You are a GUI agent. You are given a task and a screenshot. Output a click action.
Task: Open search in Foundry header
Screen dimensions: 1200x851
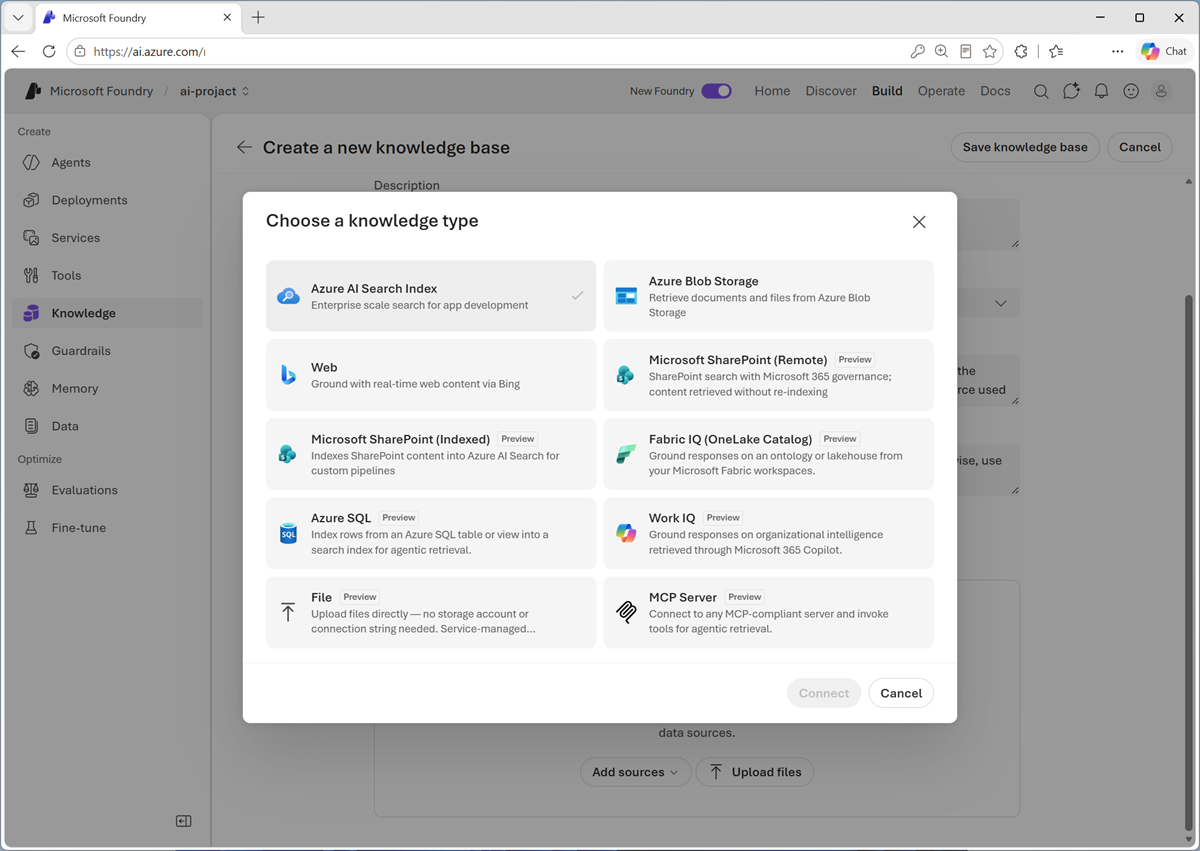(1041, 91)
